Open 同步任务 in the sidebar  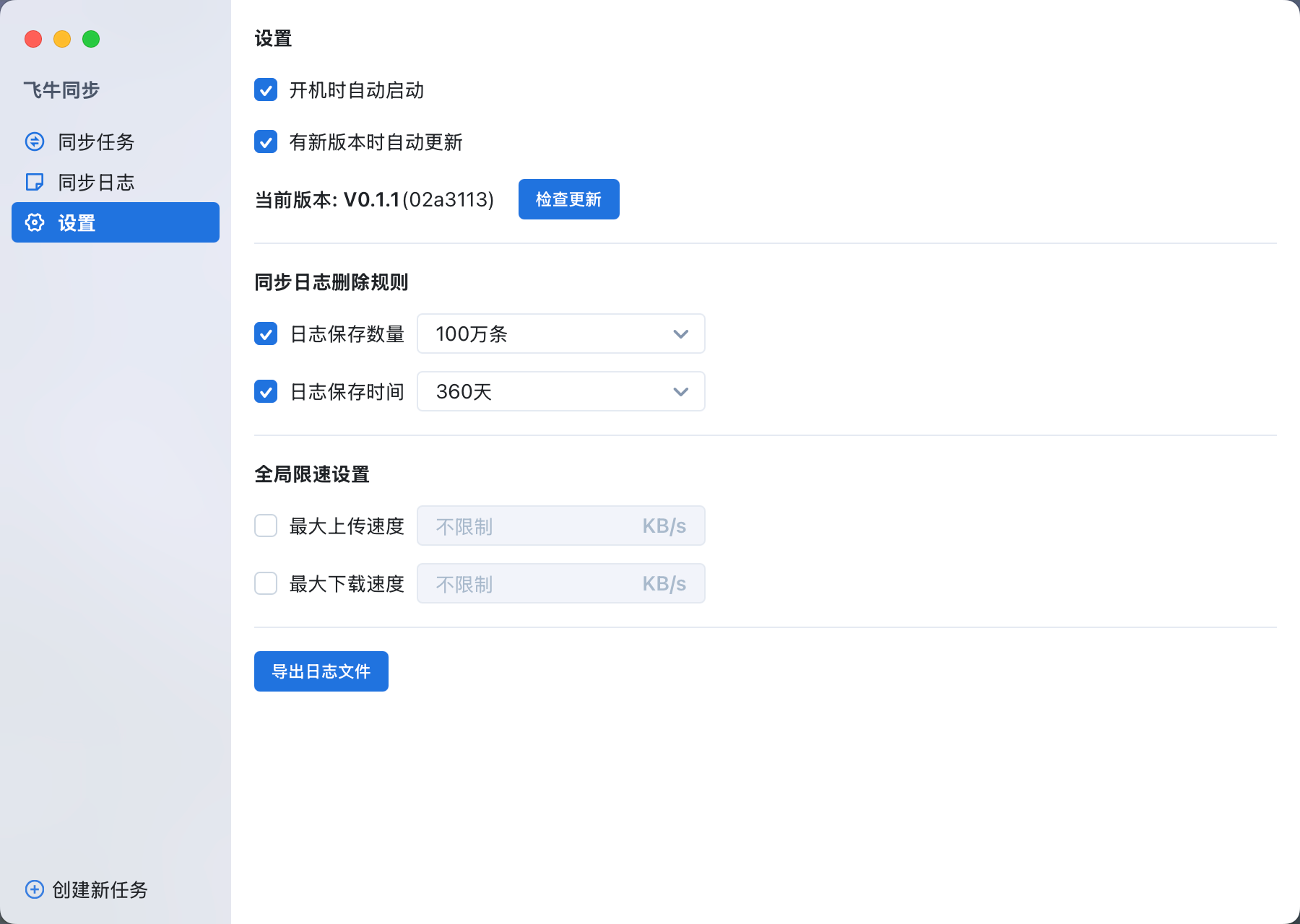97,141
